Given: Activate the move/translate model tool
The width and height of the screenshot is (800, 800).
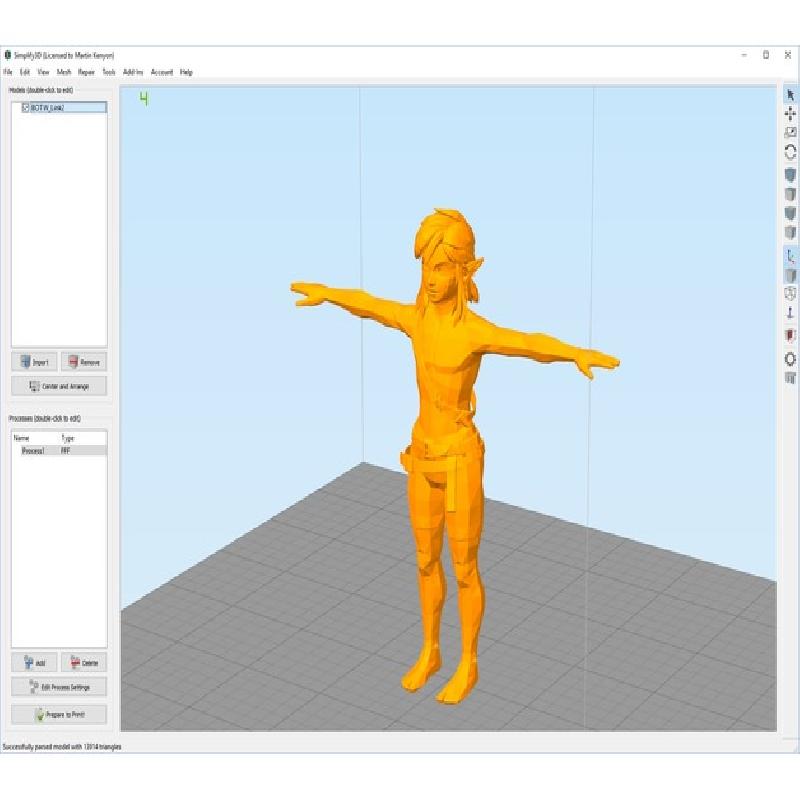Looking at the screenshot, I should [790, 114].
